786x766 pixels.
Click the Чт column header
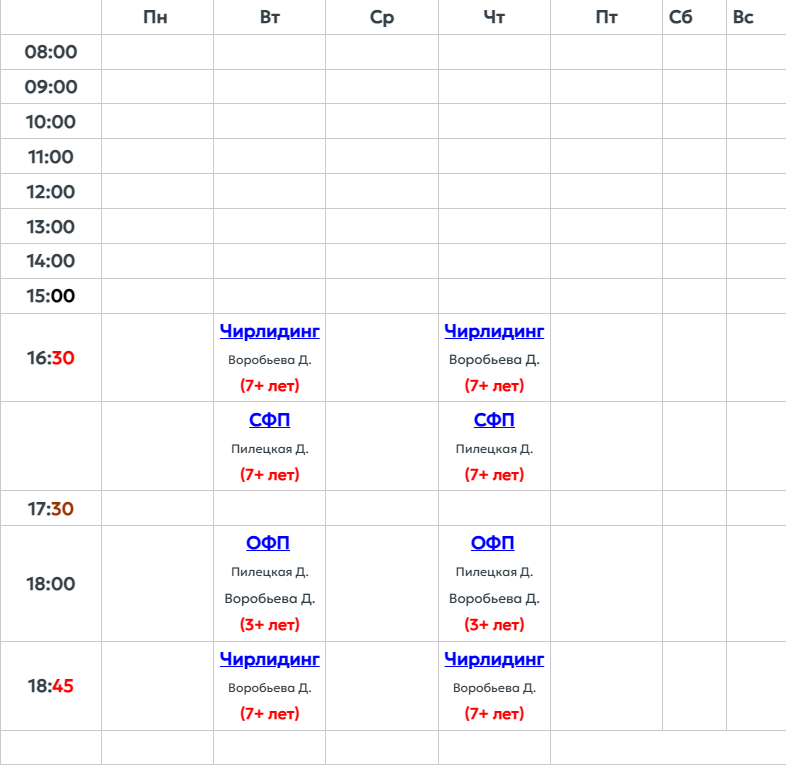coord(494,17)
